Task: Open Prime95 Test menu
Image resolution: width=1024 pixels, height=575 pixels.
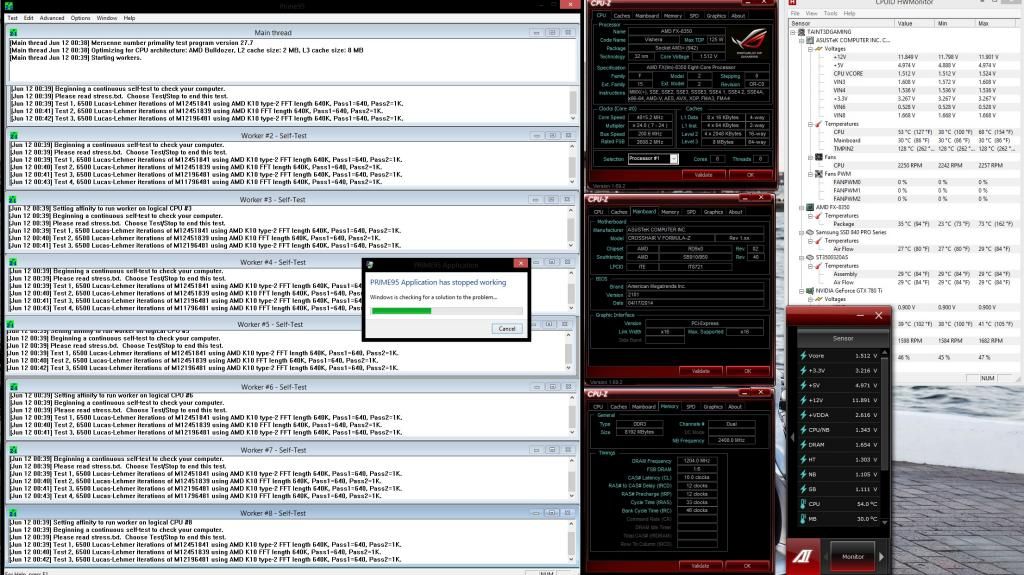Action: point(12,18)
